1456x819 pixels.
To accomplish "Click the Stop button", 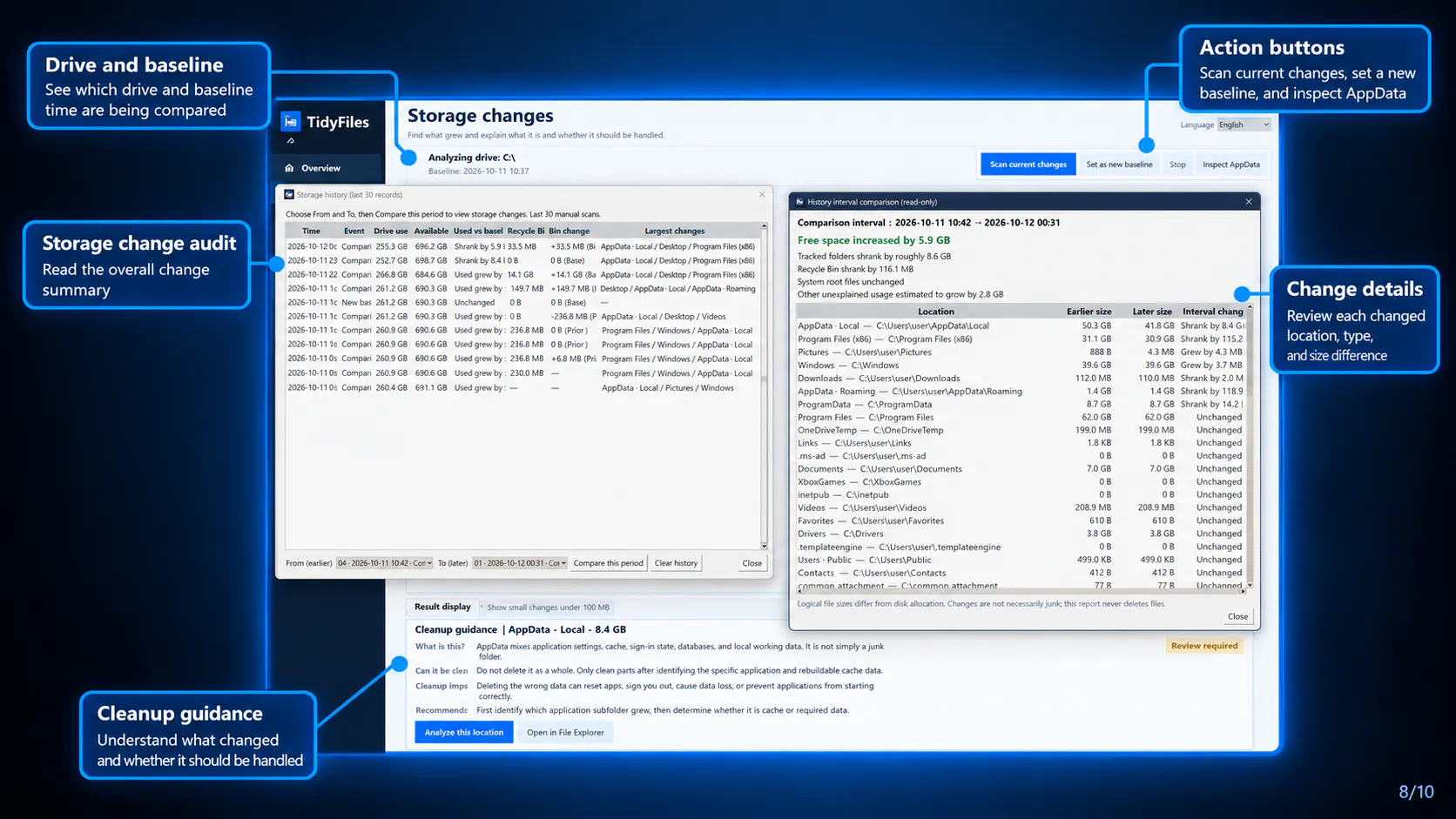I will (x=1177, y=164).
